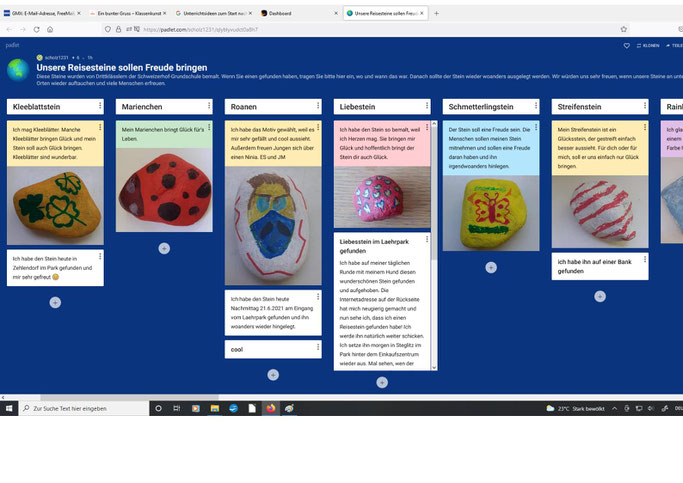Click the padlet logo link

(x=12, y=45)
